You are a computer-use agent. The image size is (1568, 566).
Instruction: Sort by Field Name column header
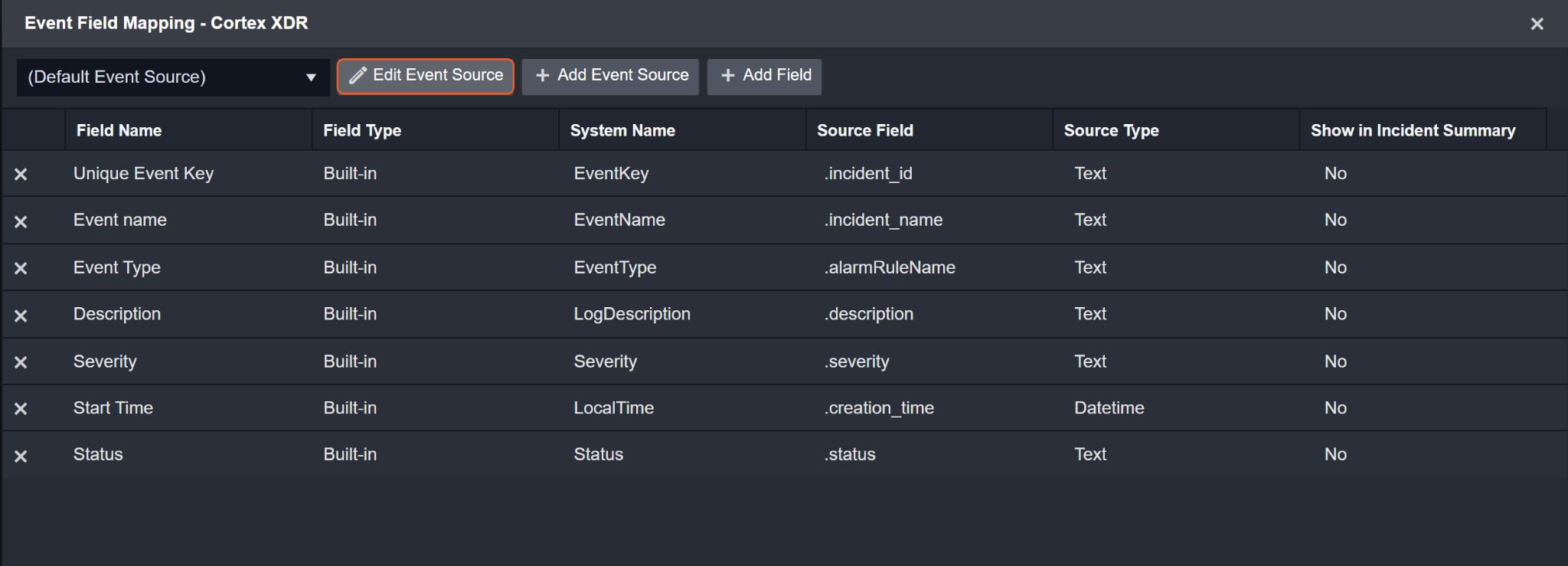click(119, 130)
